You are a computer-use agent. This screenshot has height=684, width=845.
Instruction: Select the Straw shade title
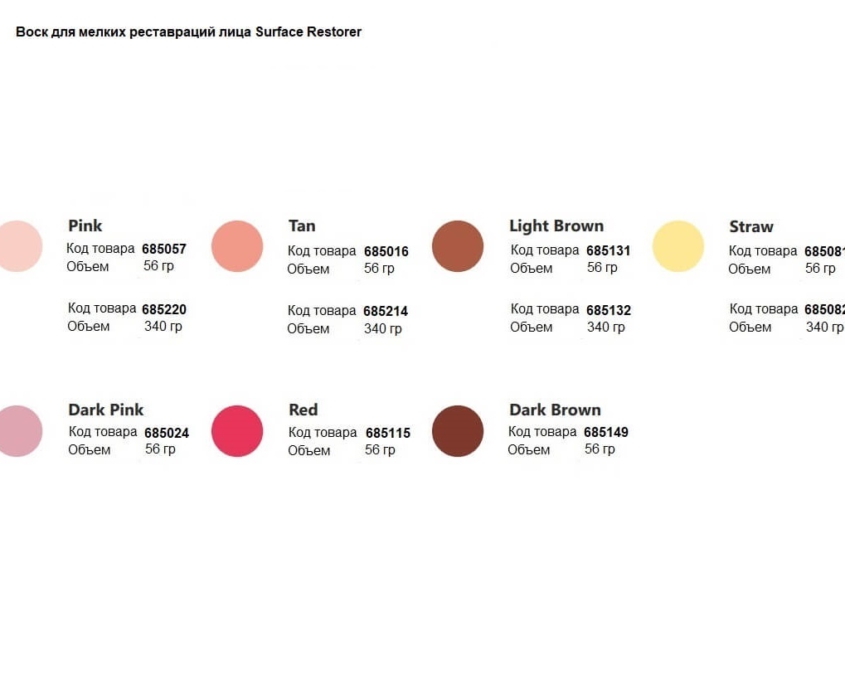(751, 226)
